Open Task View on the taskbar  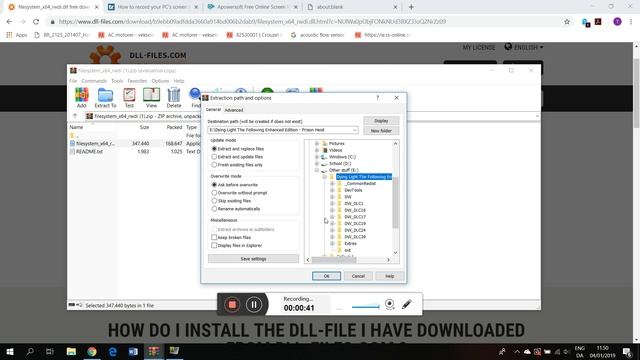[50, 351]
